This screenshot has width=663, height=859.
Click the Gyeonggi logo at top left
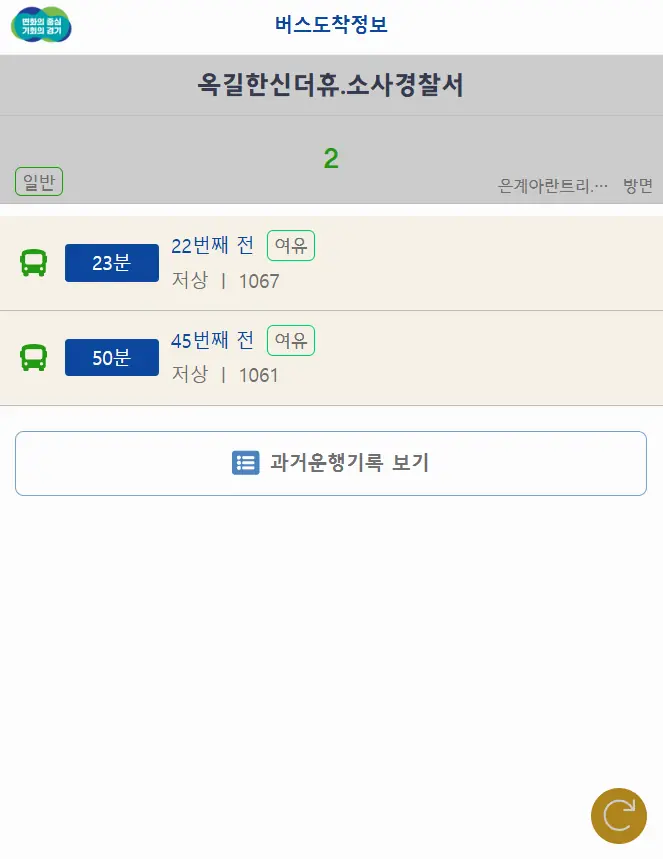pyautogui.click(x=41, y=25)
